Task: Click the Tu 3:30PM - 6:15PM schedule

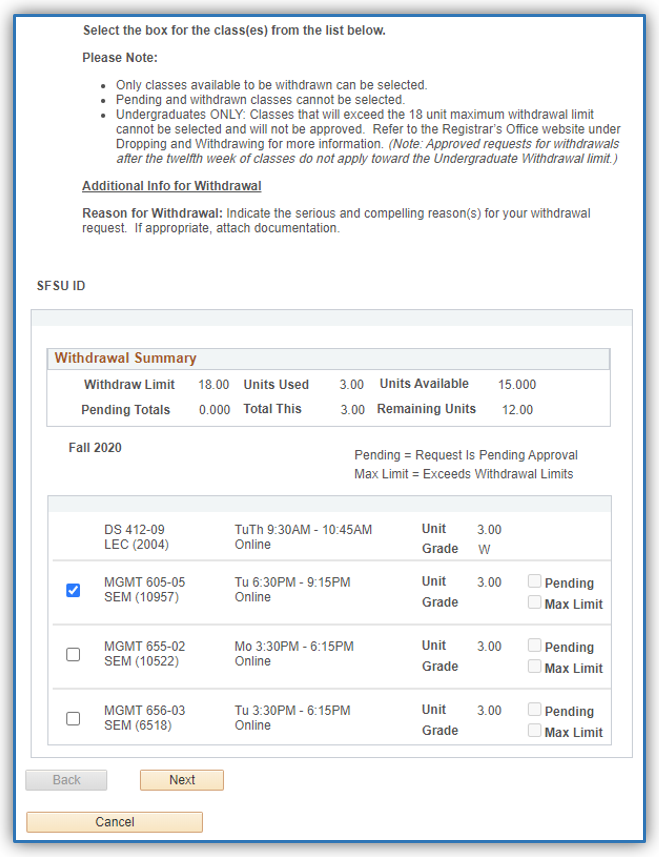Action: pos(292,711)
